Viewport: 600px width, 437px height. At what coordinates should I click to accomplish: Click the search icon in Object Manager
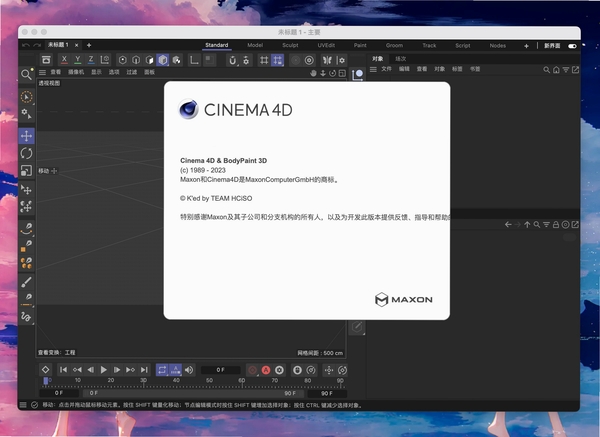coord(546,70)
